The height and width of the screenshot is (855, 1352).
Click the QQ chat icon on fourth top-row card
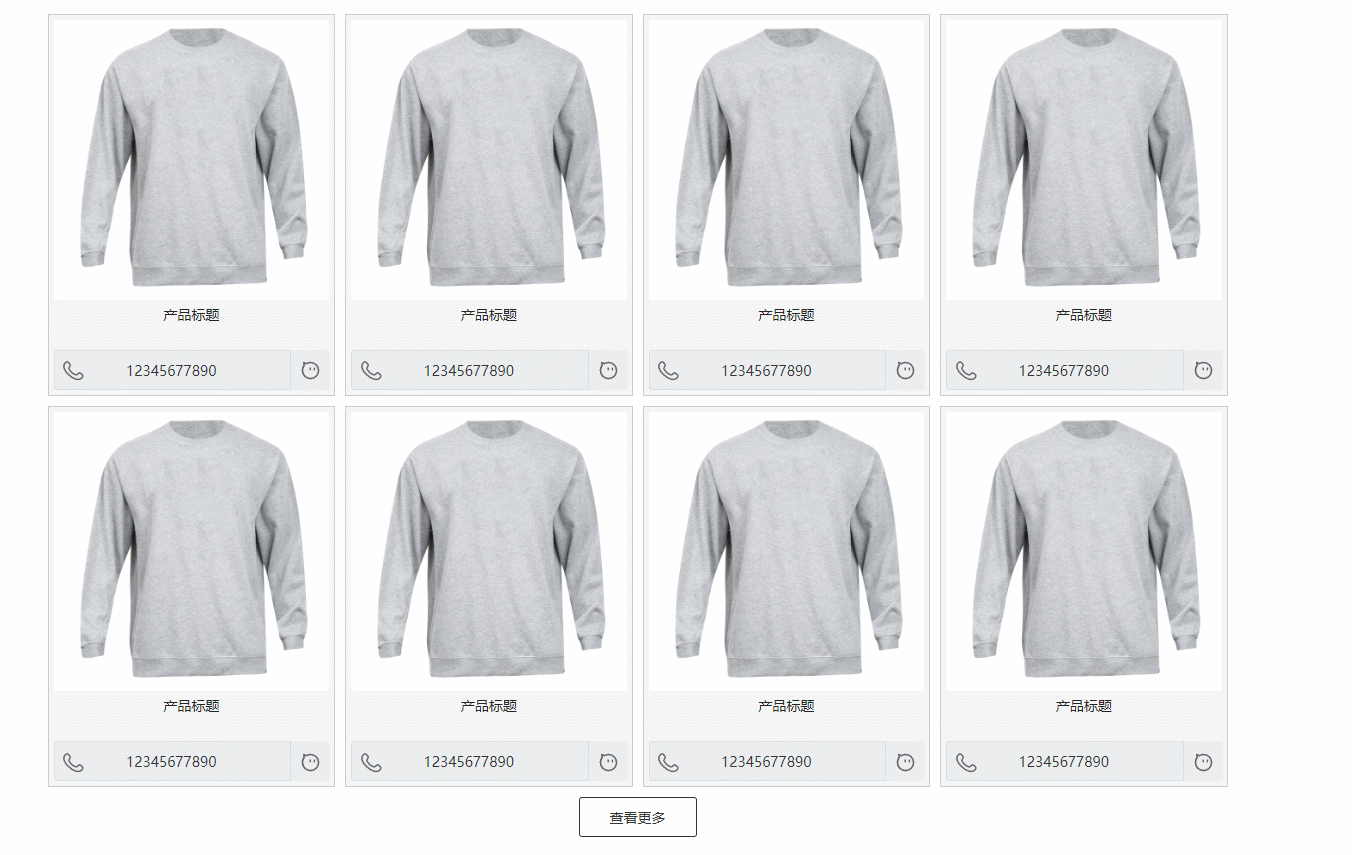tap(1203, 370)
